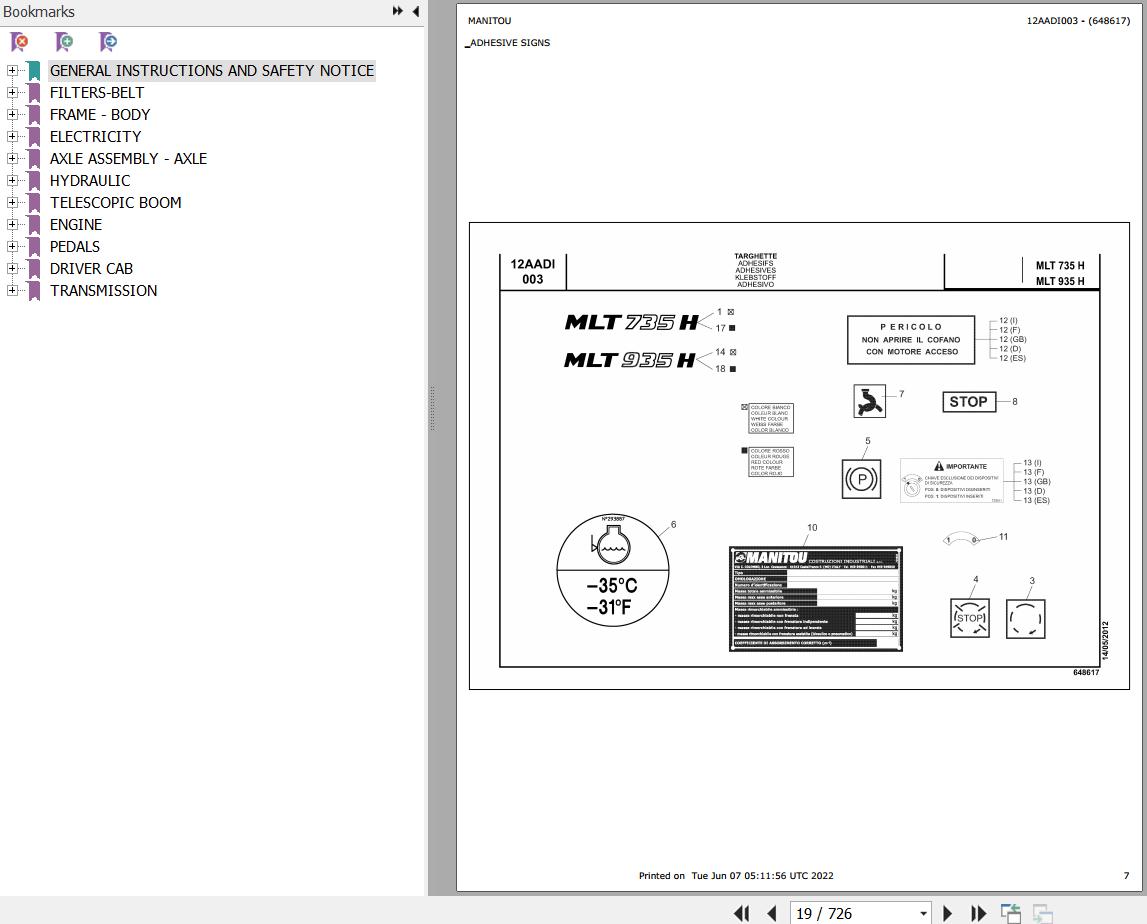Expand the TRANSMISSION bookmark node
This screenshot has height=924, width=1147.
tap(12, 290)
